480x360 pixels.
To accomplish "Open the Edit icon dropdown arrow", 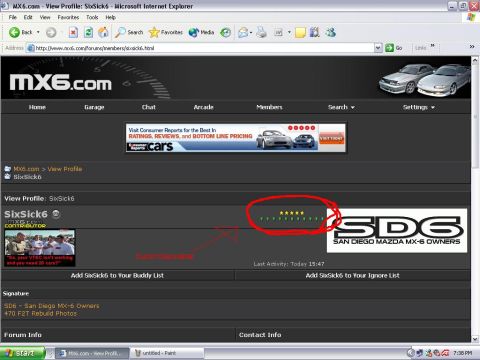I will [x=289, y=32].
